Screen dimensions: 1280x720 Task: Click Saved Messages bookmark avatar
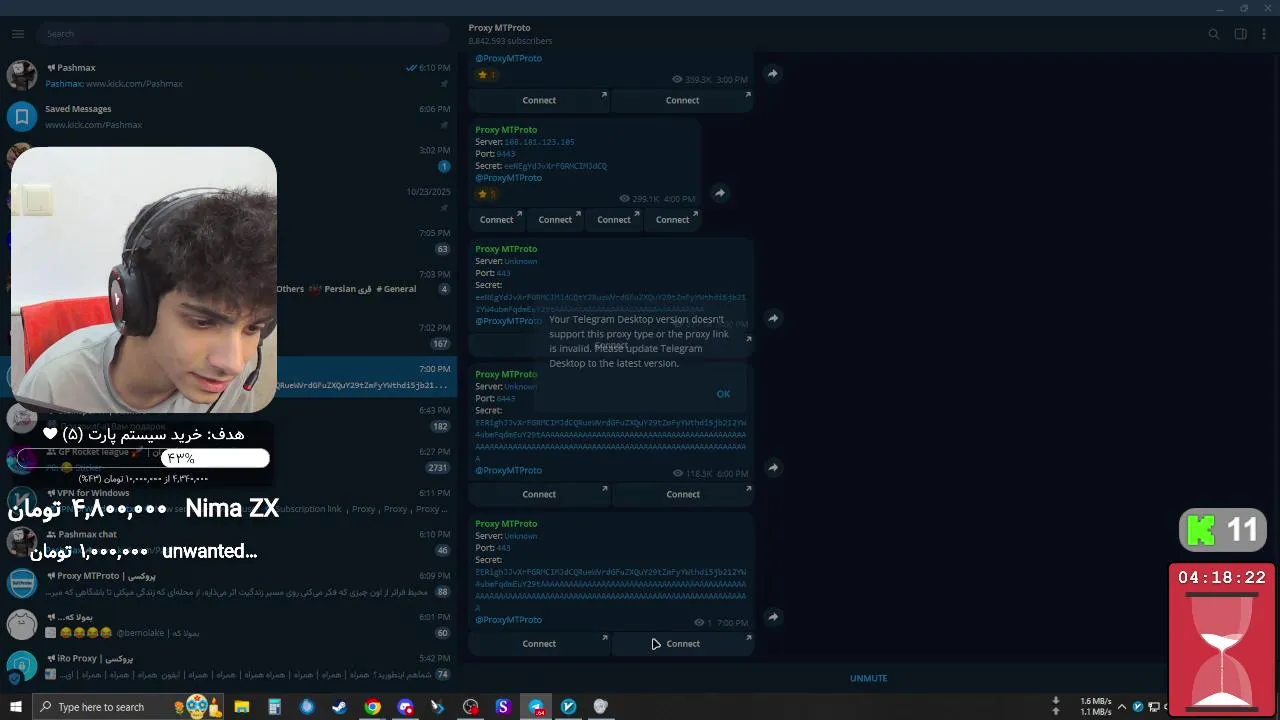(x=21, y=116)
